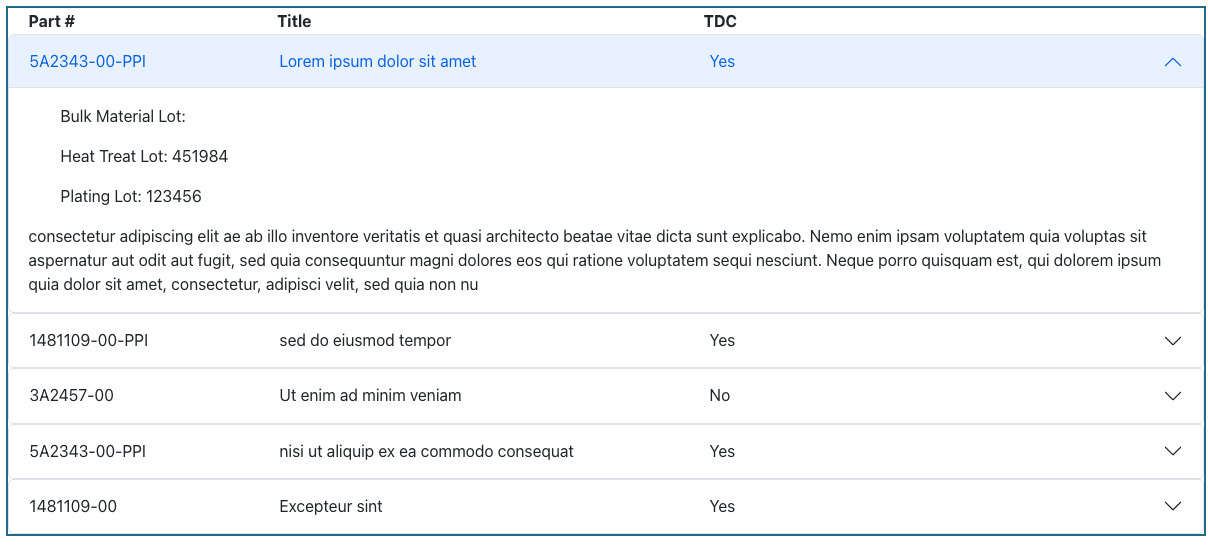Viewport: 1208px width, 545px height.
Task: Click the 'No' TDC value
Action: [720, 396]
